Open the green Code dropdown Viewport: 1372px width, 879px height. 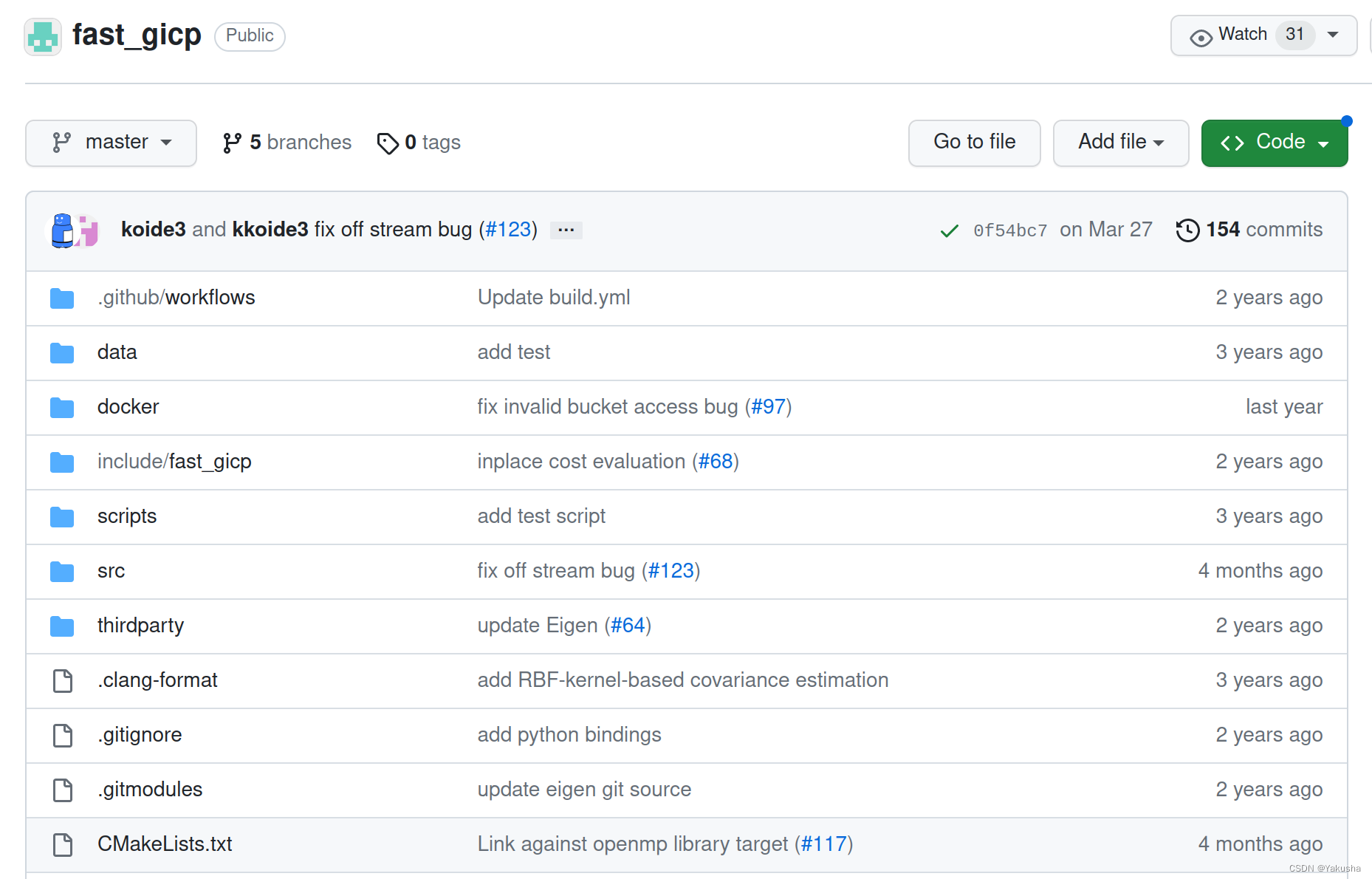[x=1273, y=143]
